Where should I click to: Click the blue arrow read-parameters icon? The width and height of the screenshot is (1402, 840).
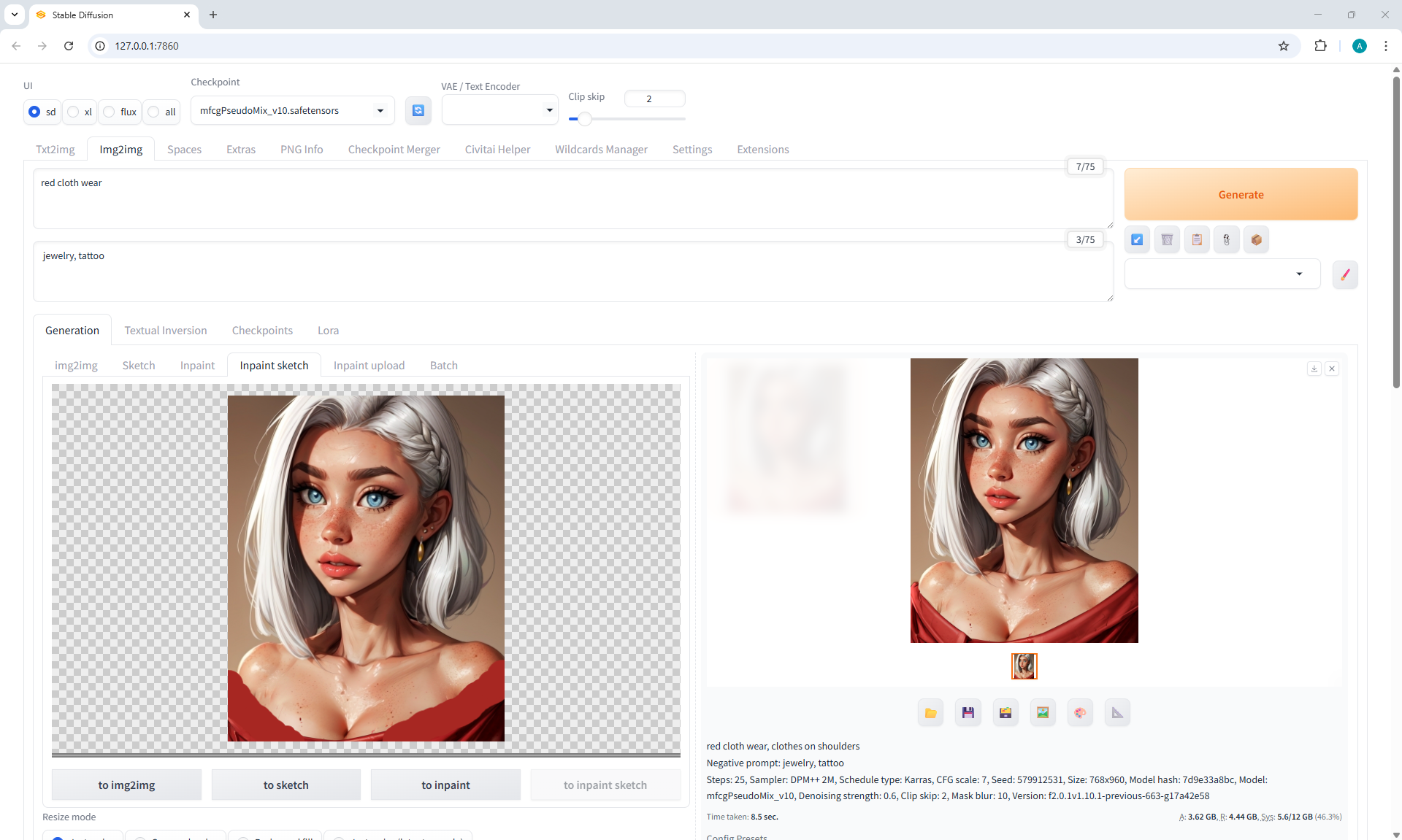(1137, 239)
